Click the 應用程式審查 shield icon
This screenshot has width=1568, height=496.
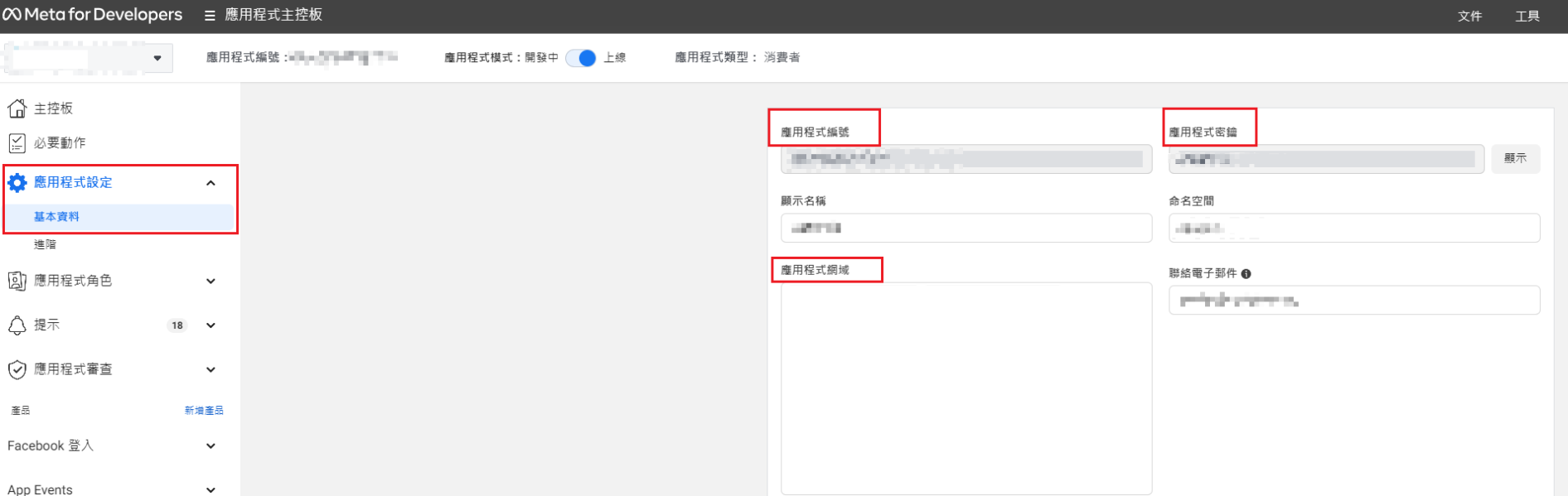[17, 369]
